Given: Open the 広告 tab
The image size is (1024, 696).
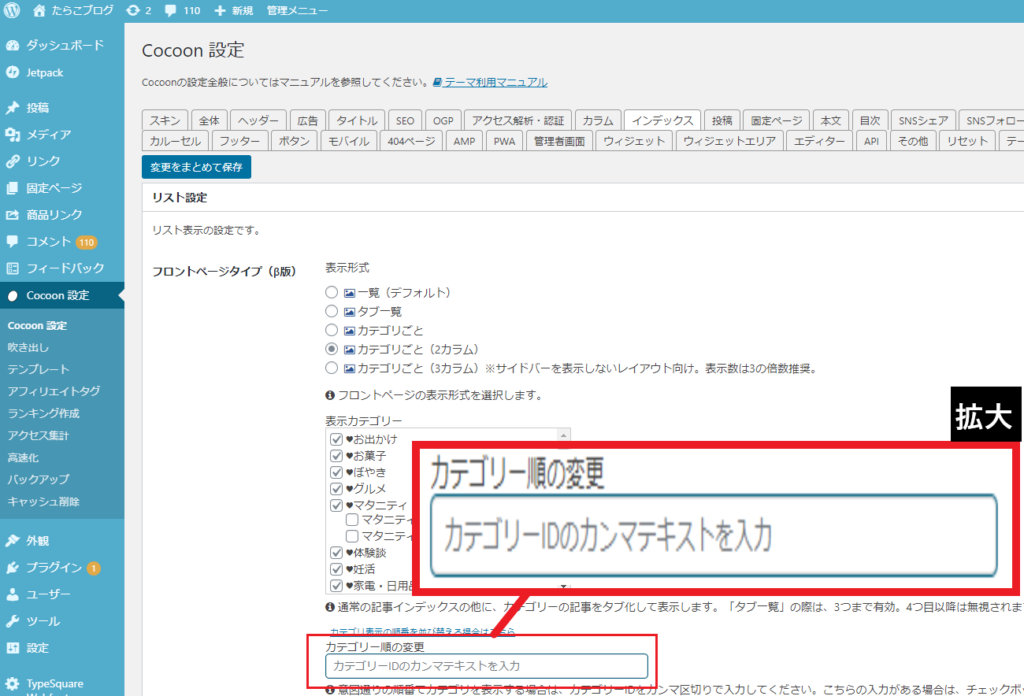Looking at the screenshot, I should [308, 120].
